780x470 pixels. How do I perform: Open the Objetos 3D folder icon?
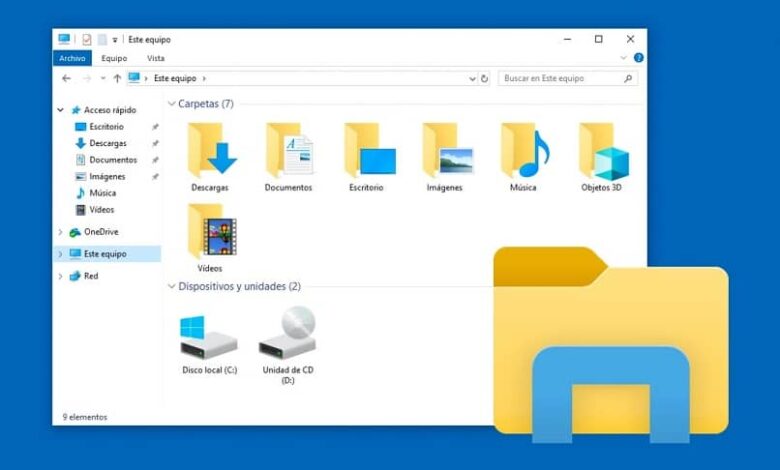[603, 150]
